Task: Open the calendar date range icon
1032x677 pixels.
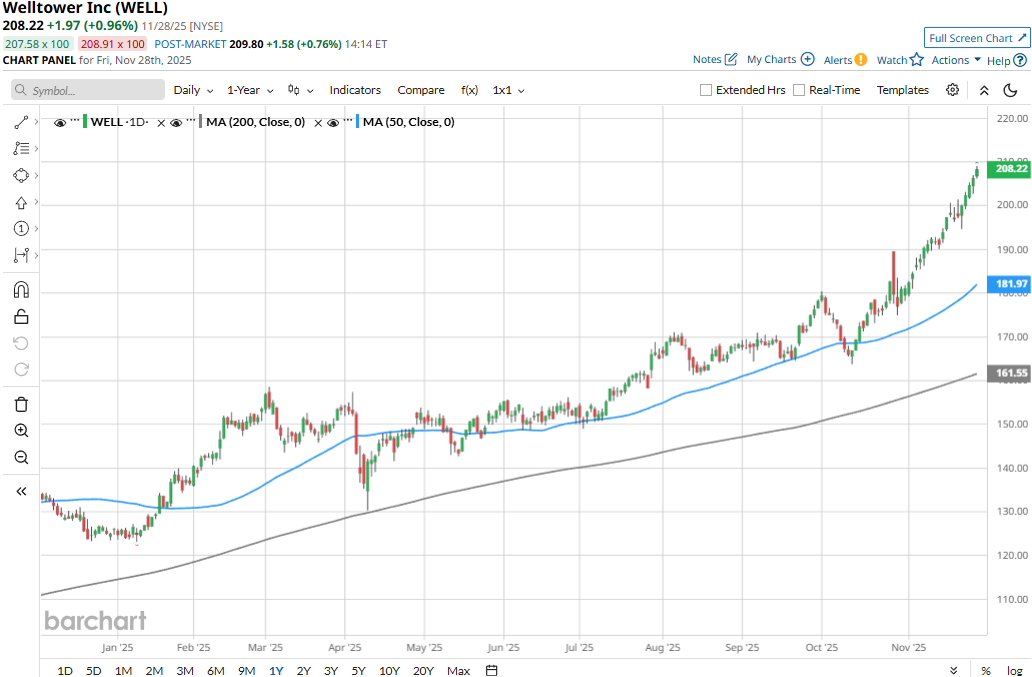Action: pos(492,670)
